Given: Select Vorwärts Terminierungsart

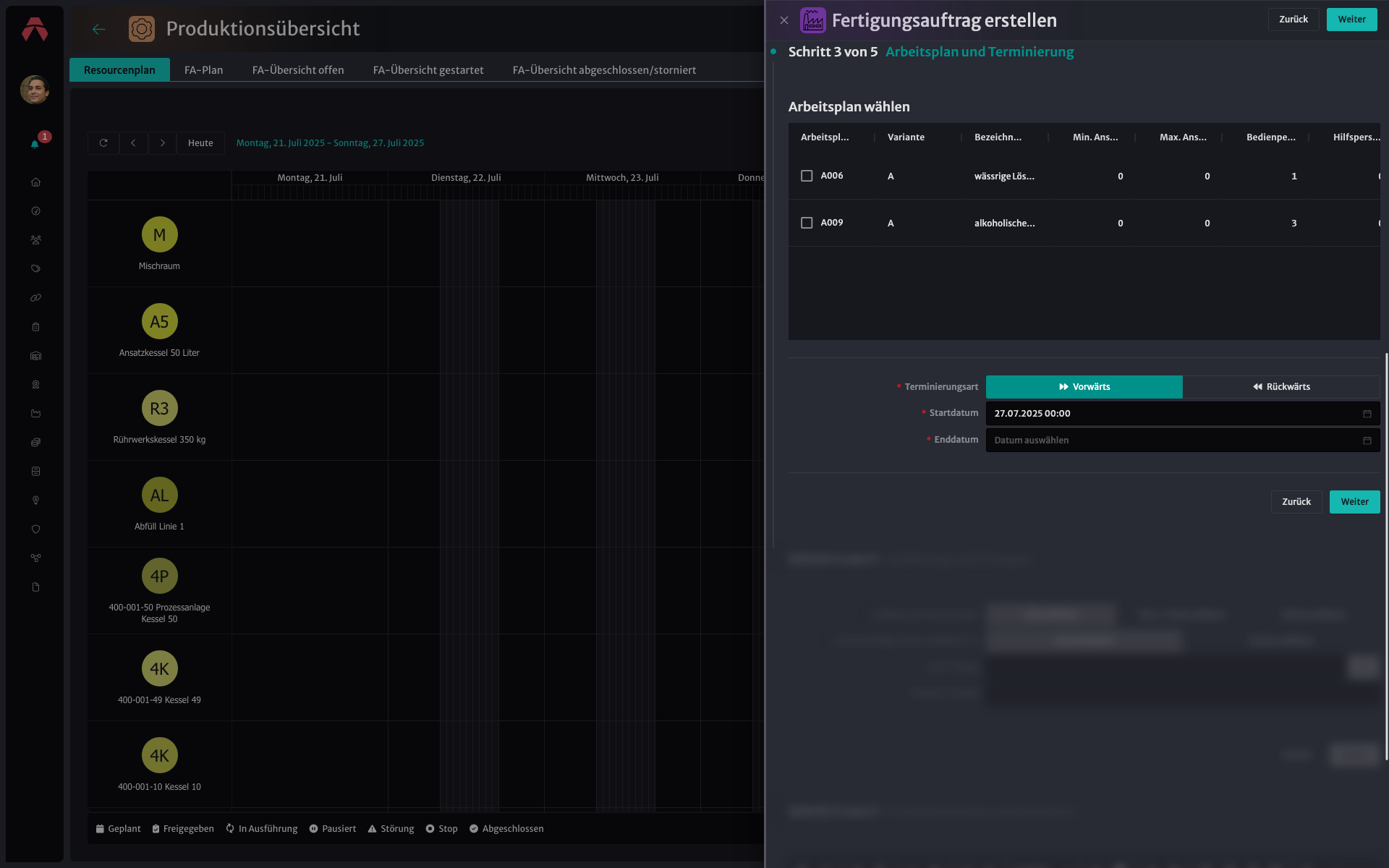Looking at the screenshot, I should tap(1084, 387).
